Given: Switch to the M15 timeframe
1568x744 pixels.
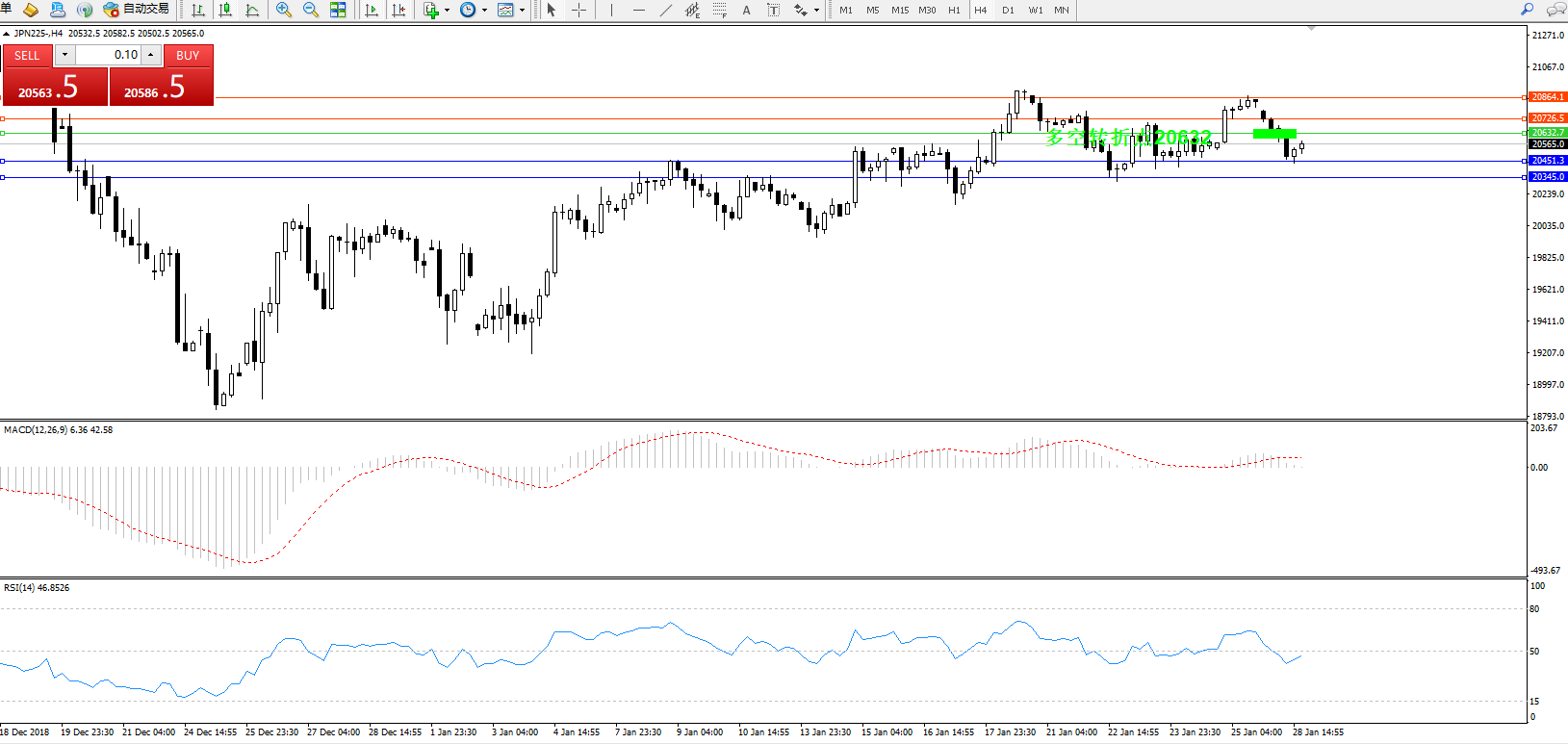Looking at the screenshot, I should tap(900, 10).
